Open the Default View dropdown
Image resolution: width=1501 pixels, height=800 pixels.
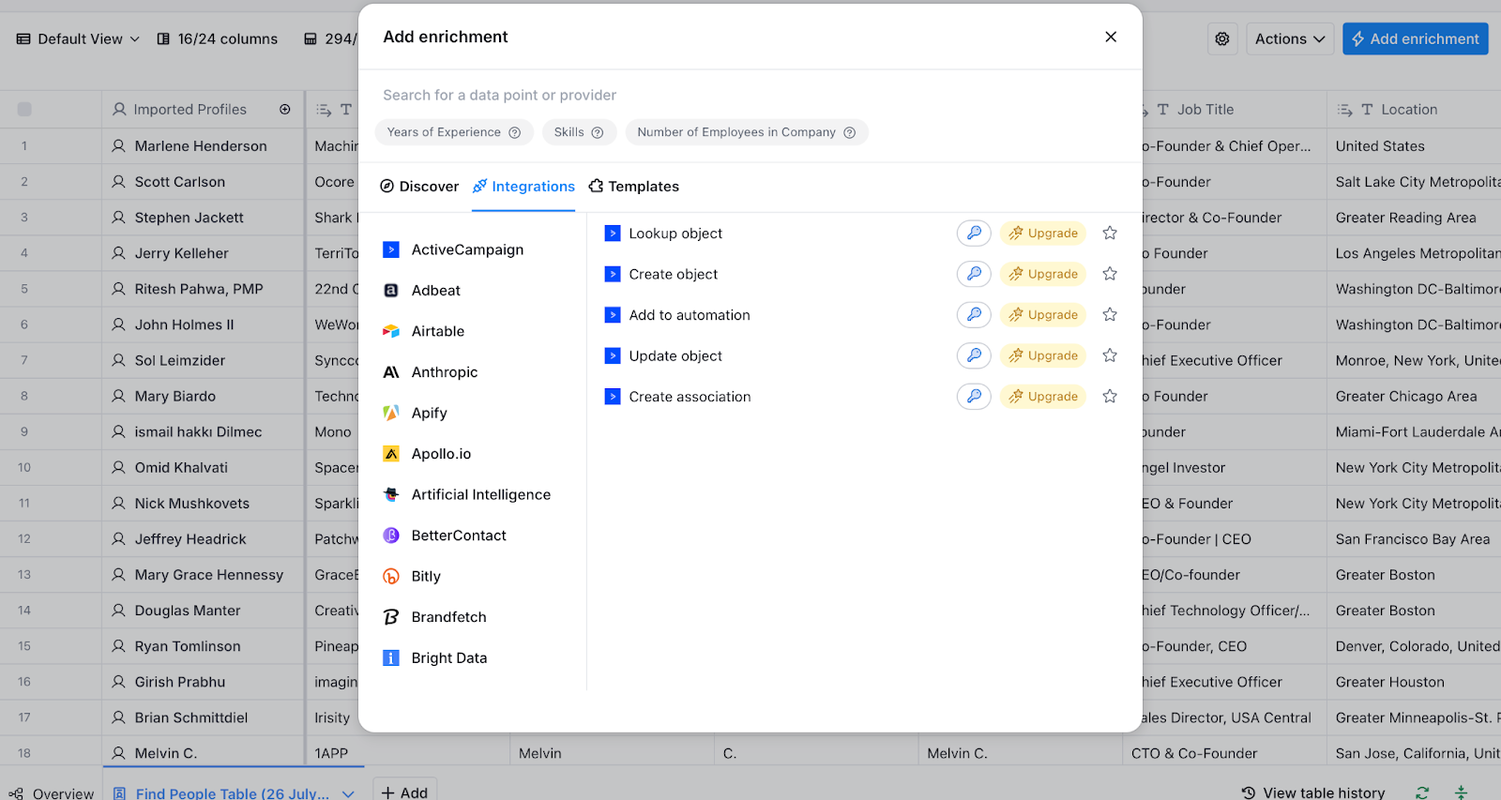tap(79, 39)
